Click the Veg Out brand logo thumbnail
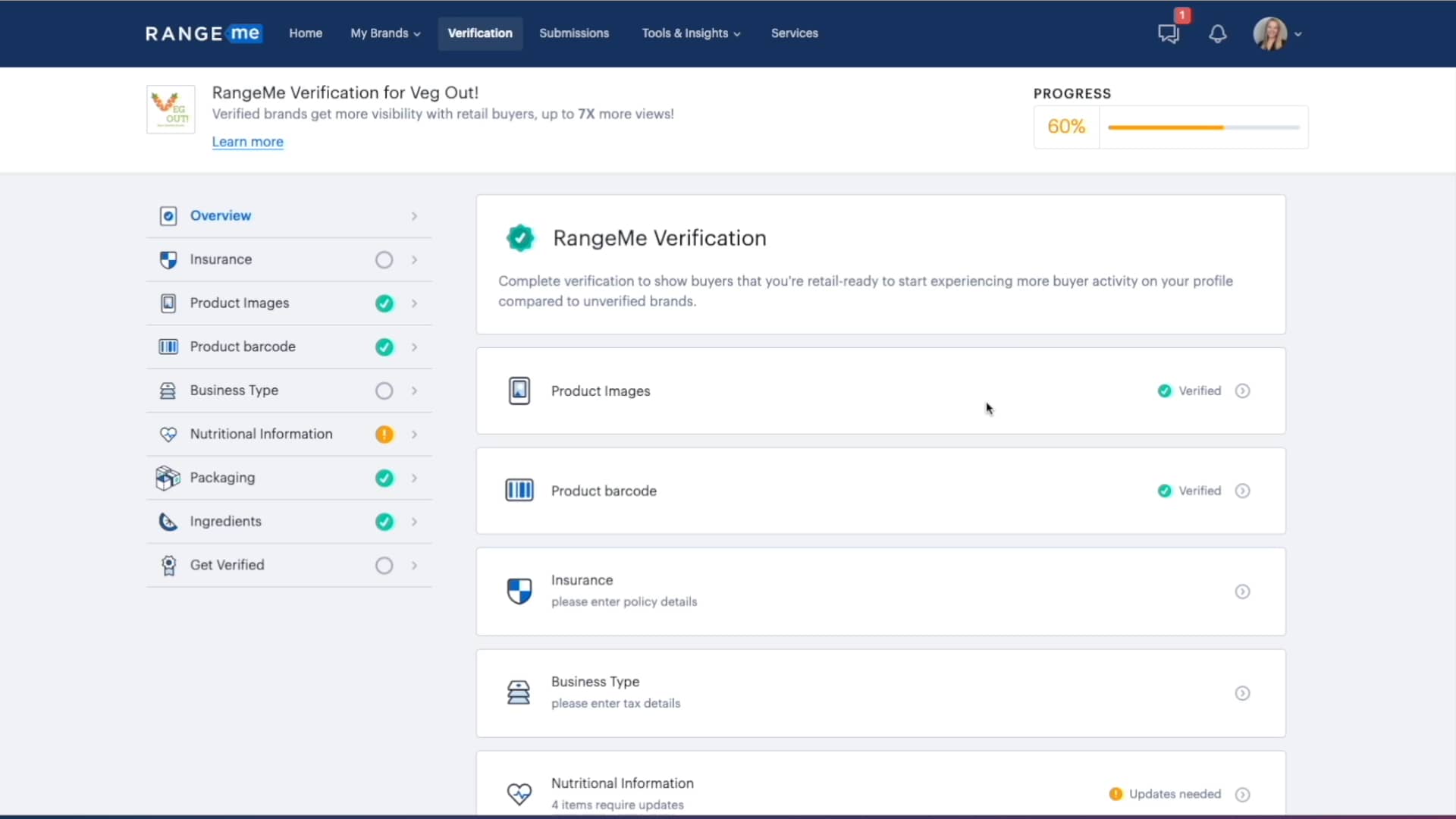Screen dimensions: 1456x819 pos(170,108)
